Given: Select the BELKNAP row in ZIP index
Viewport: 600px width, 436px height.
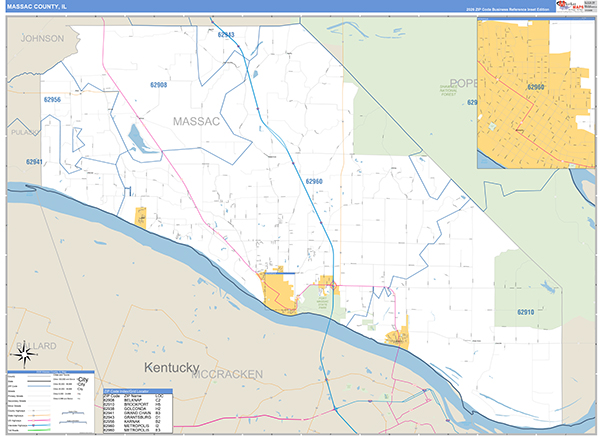Looking at the screenshot, I should pyautogui.click(x=138, y=400).
